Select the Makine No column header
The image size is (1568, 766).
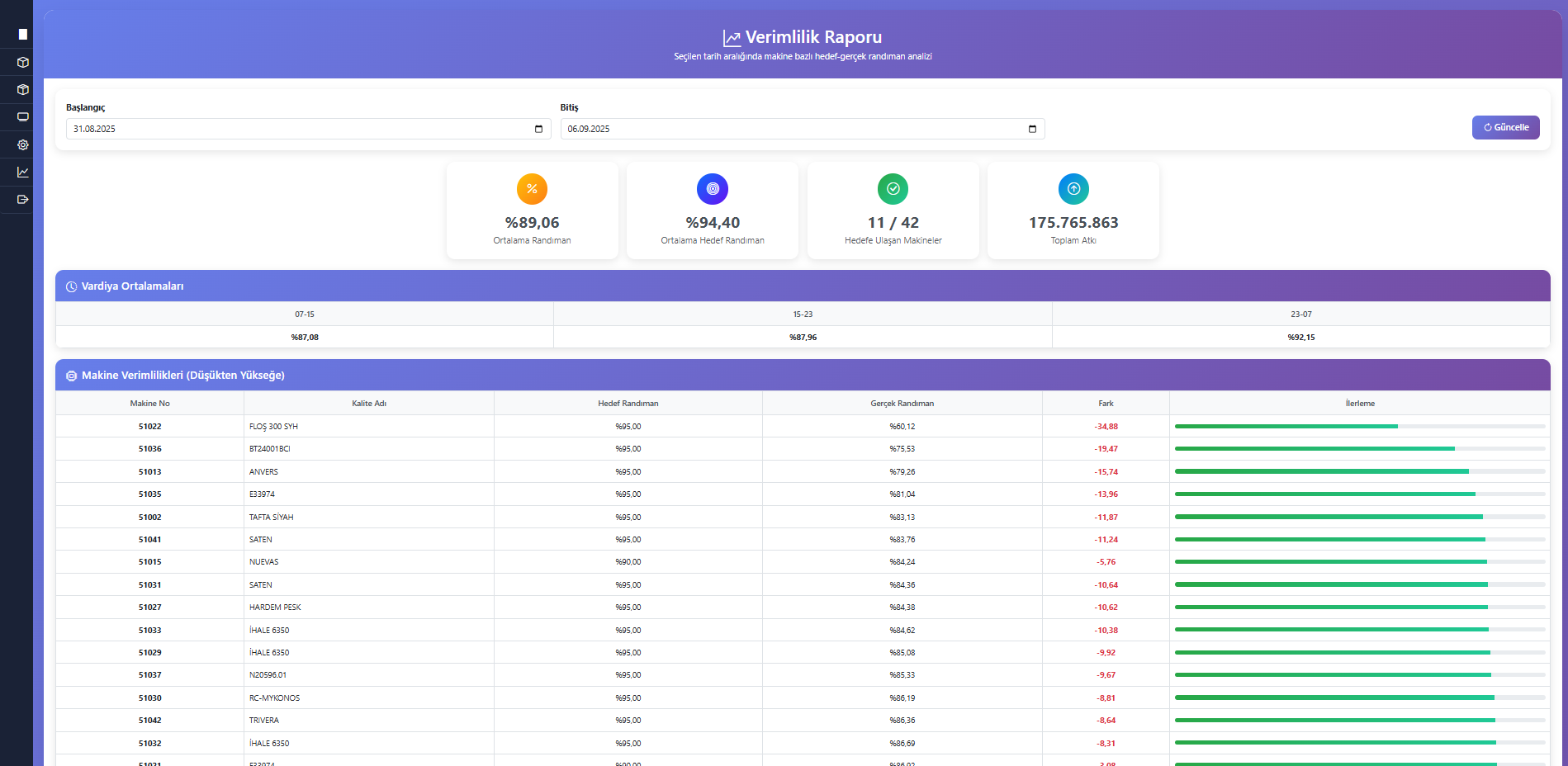[149, 404]
